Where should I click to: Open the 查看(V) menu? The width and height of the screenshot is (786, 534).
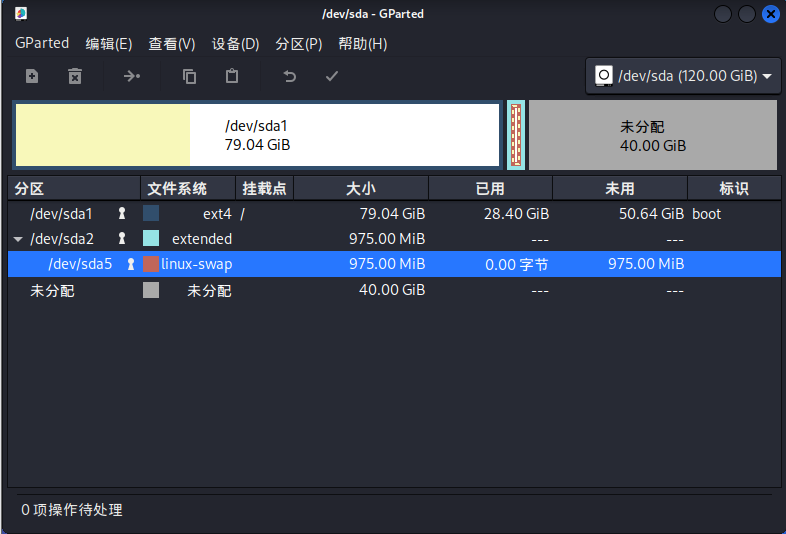pos(172,44)
